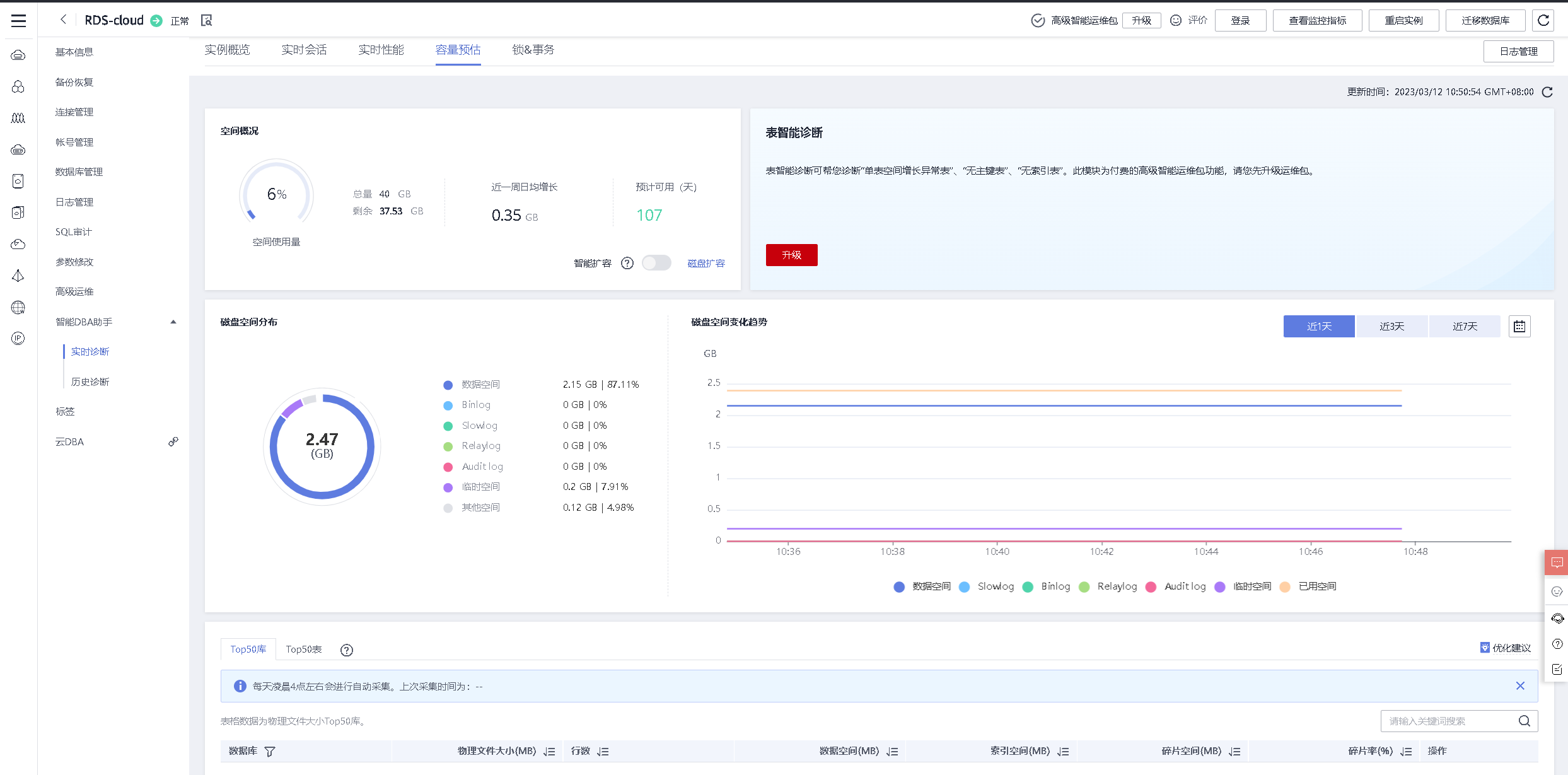Click the red 升级 button
The image size is (1568, 775).
point(791,255)
